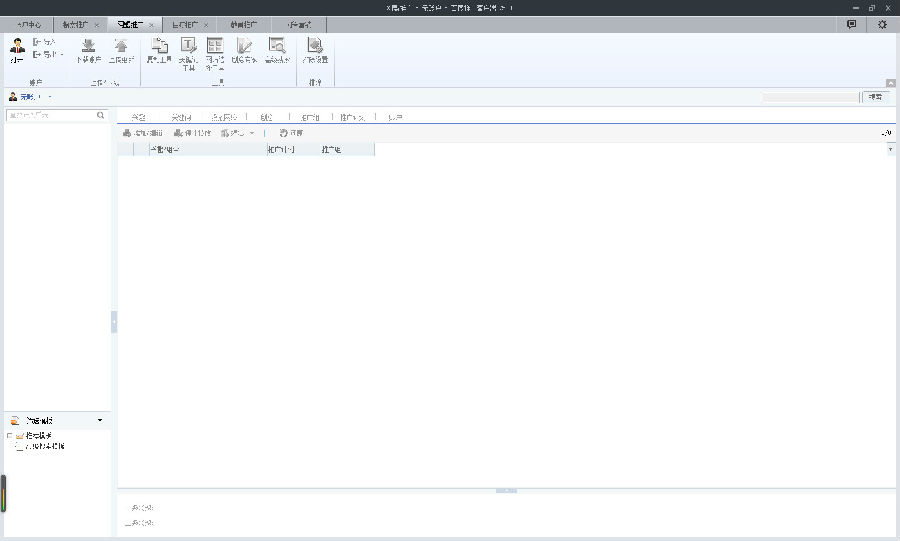Screen dimensions: 900x541
Task: Open the magnifier-over-document search tool icon
Action: pos(277,45)
